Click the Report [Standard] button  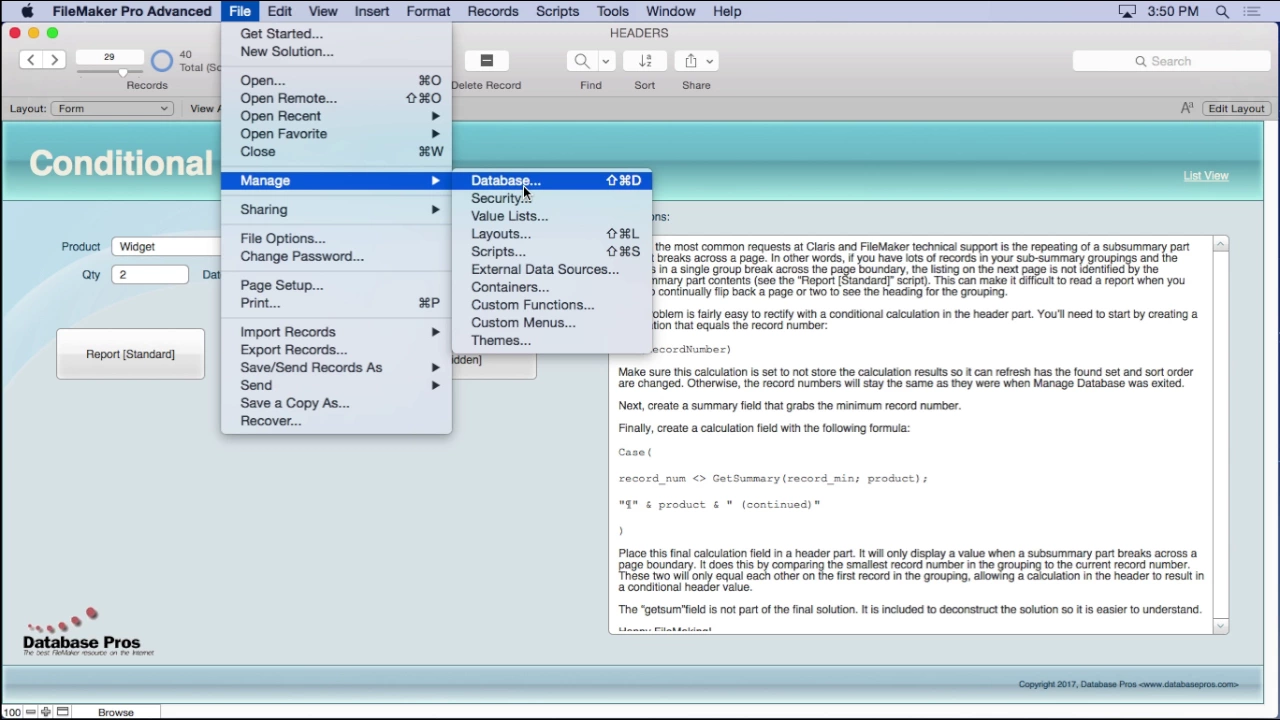(130, 354)
